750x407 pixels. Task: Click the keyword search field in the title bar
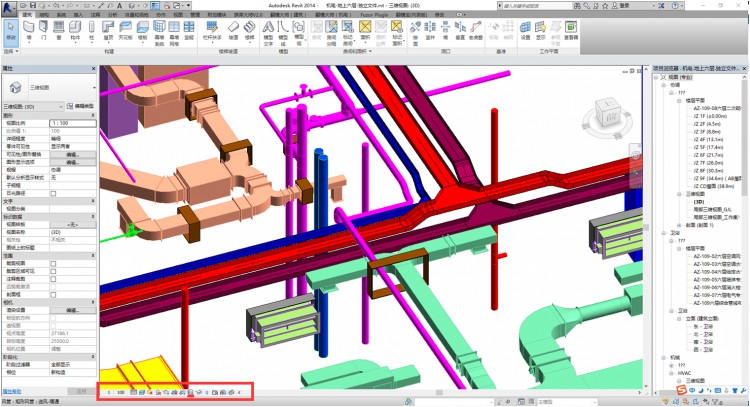click(x=536, y=6)
